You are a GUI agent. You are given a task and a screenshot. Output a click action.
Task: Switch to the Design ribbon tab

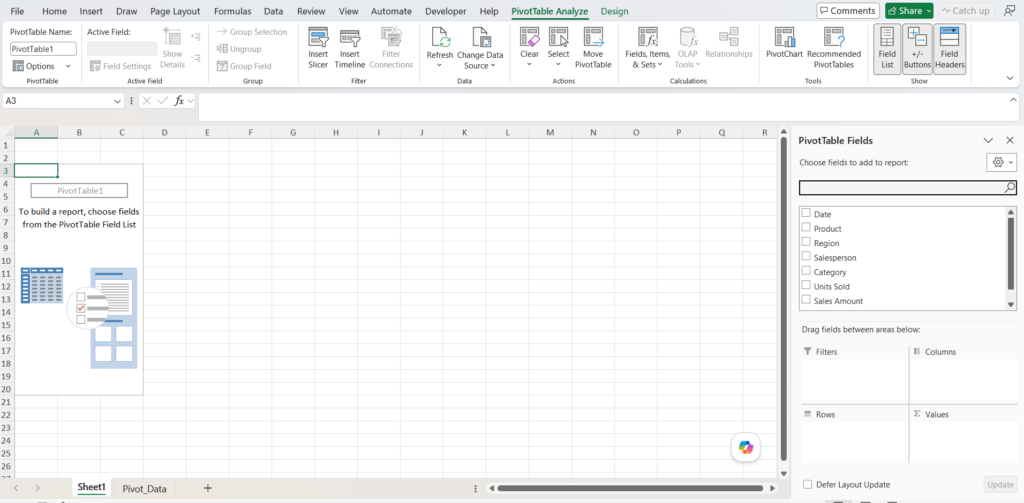pyautogui.click(x=615, y=11)
